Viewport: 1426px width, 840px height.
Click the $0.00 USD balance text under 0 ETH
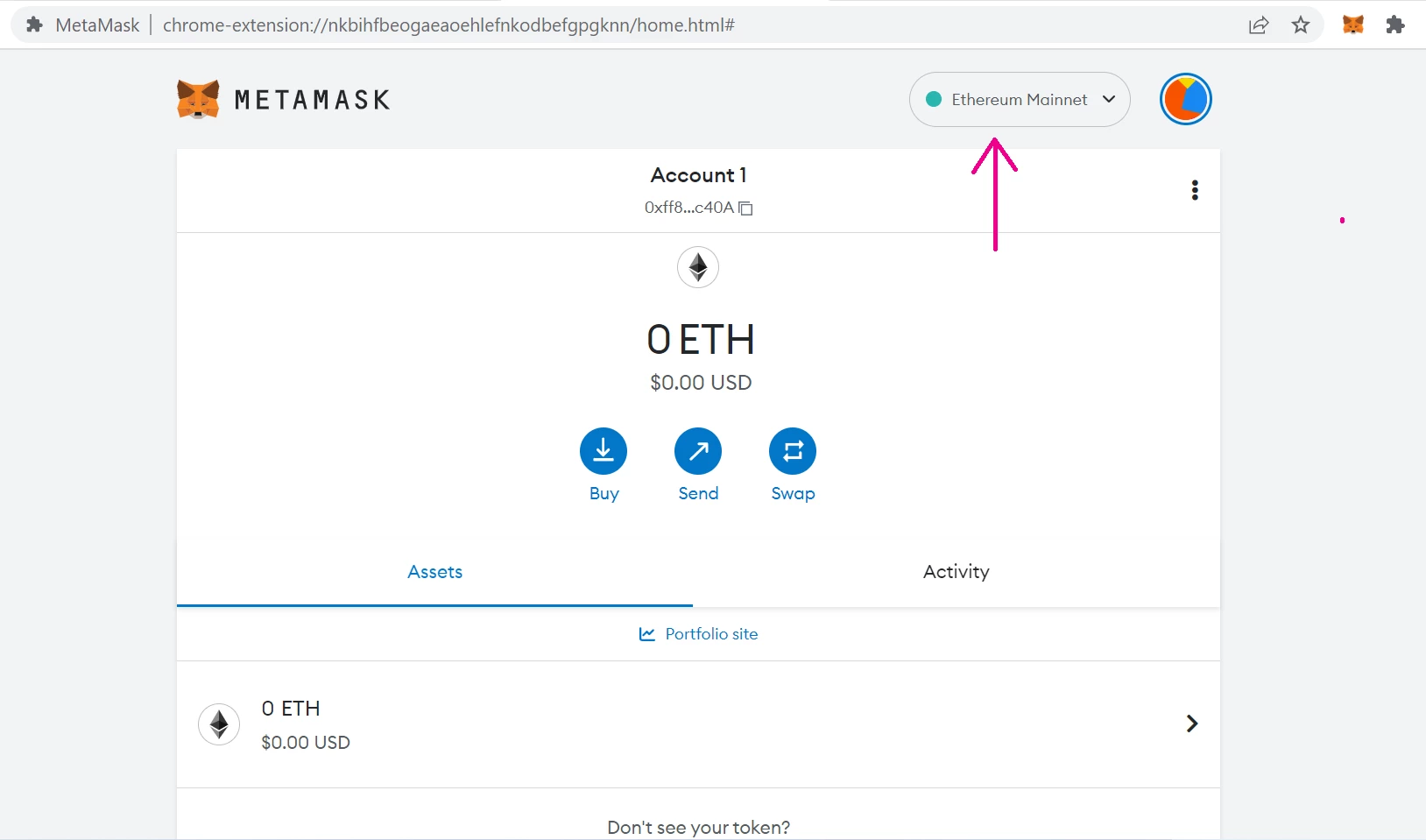[701, 383]
